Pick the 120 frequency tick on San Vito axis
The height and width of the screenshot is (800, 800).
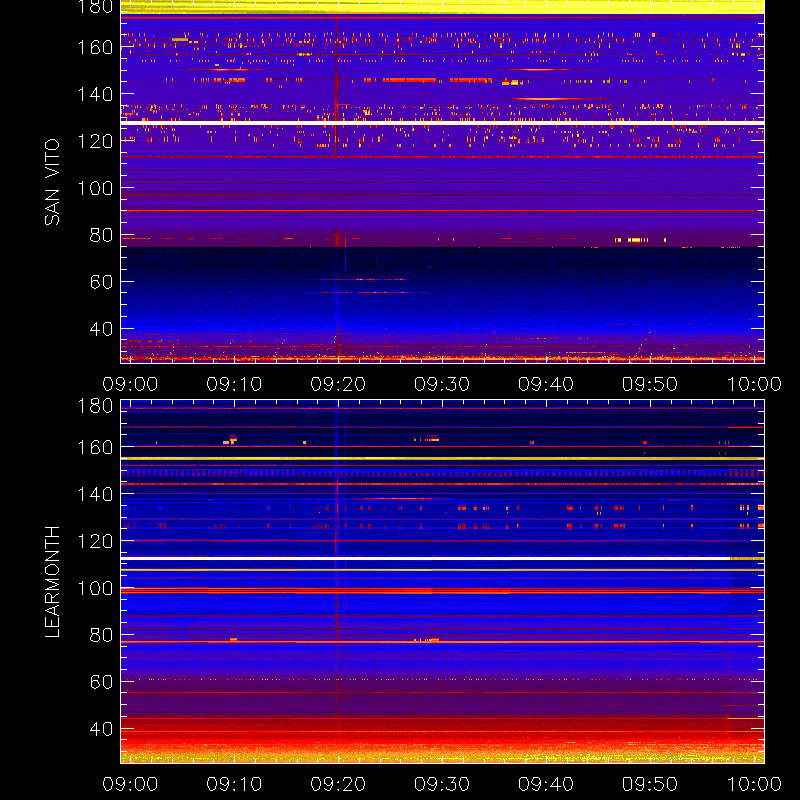[x=95, y=141]
